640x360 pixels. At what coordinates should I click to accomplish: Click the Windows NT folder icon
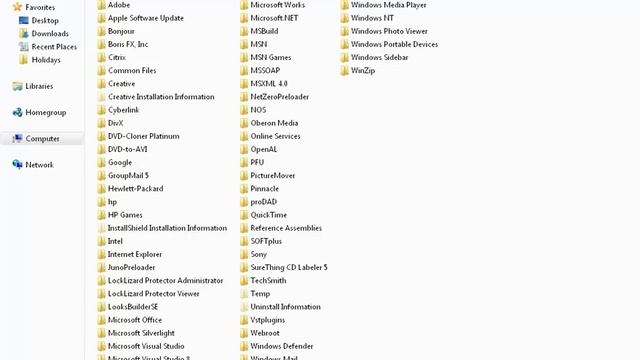(x=344, y=18)
